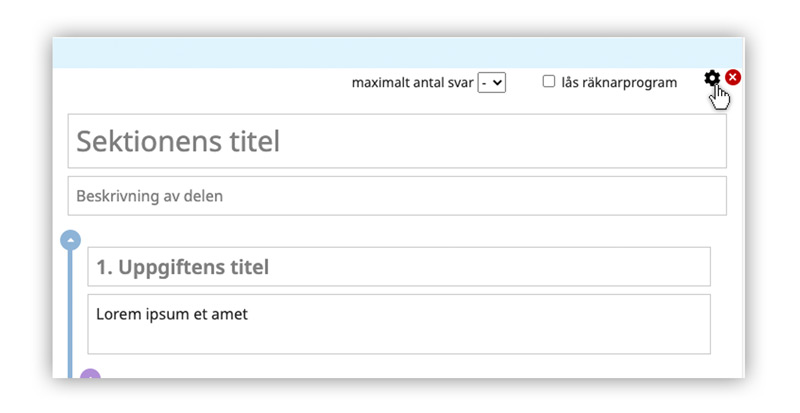This screenshot has height=413, width=800.
Task: Delete the section with the red X icon
Action: pyautogui.click(x=733, y=78)
